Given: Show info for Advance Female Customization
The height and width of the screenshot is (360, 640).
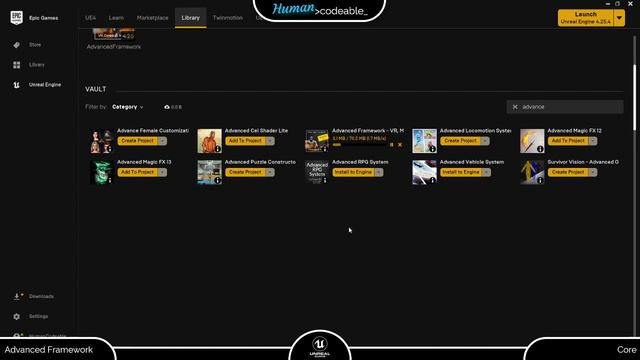Looking at the screenshot, I should [x=110, y=149].
